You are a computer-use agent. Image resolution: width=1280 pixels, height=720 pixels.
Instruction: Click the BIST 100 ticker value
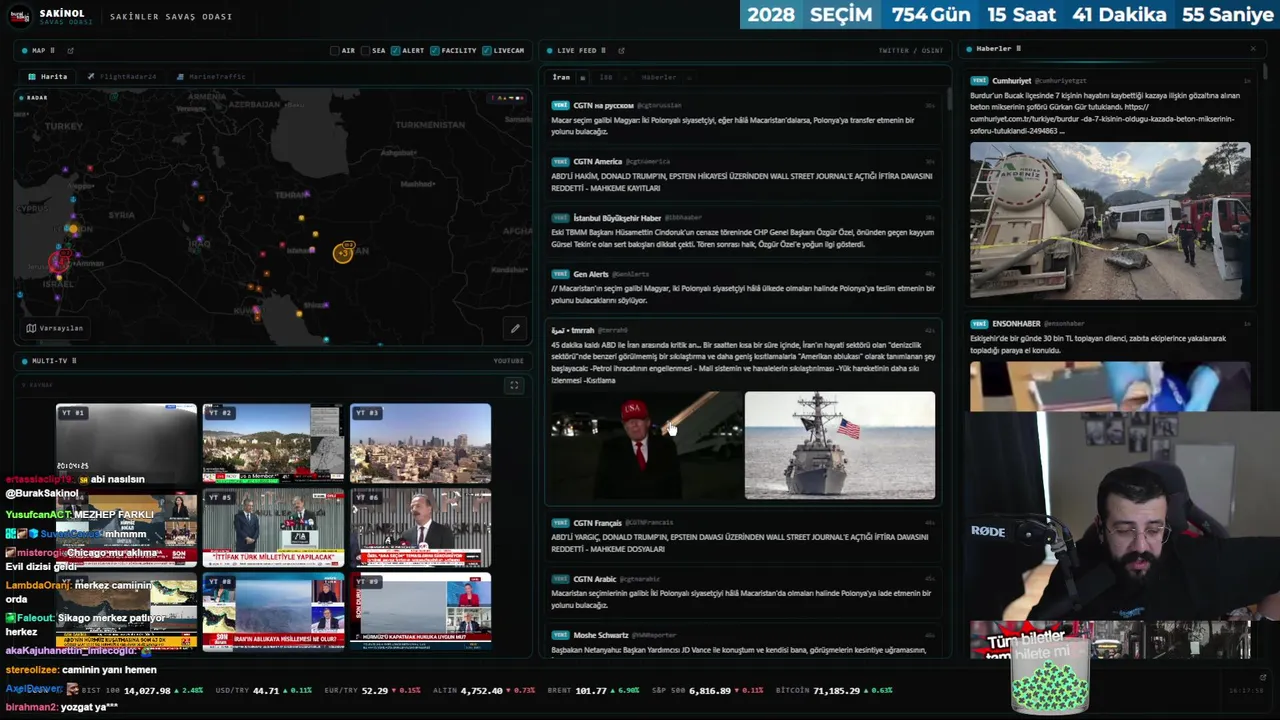tap(148, 690)
